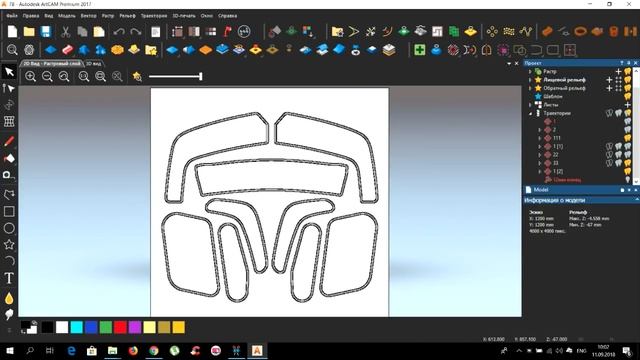Open Firefox from the taskbar
This screenshot has width=640, height=360.
133,351
